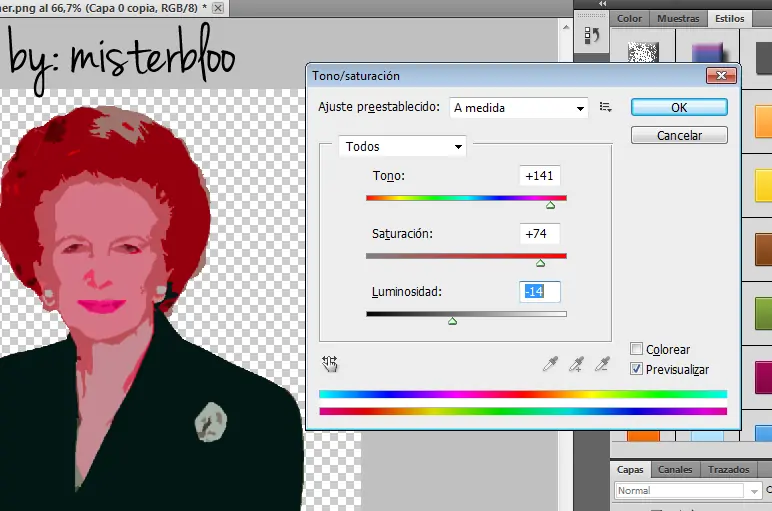This screenshot has height=511, width=772.
Task: Click the Saturación value field
Action: (540, 233)
